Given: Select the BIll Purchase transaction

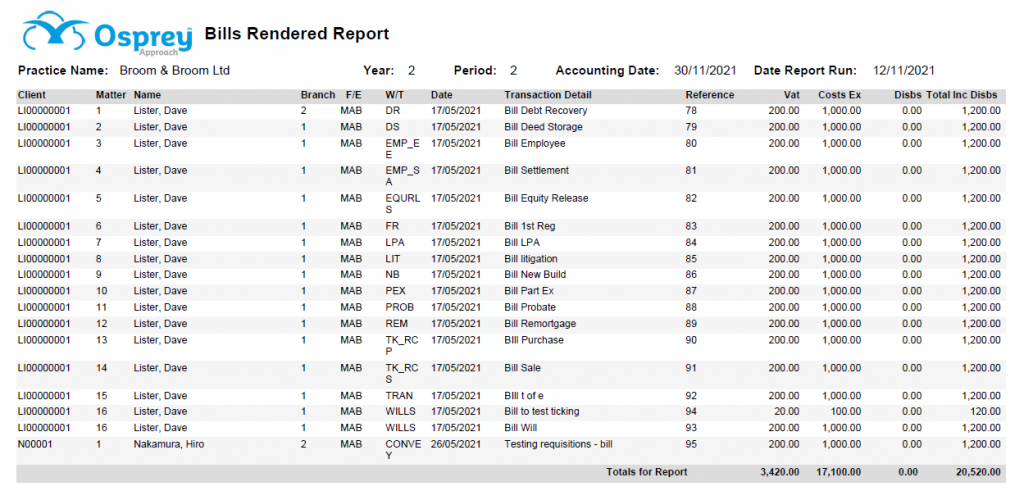Looking at the screenshot, I should pyautogui.click(x=534, y=340).
